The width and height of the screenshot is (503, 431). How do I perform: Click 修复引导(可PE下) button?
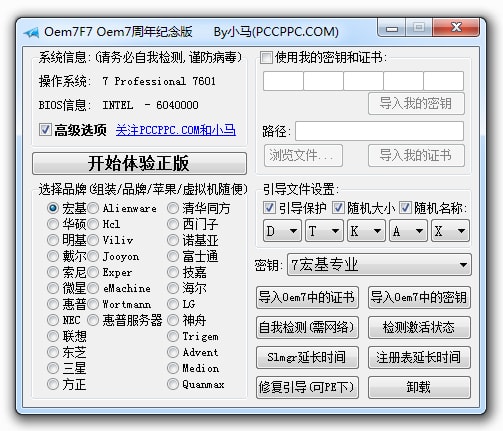[x=307, y=387]
